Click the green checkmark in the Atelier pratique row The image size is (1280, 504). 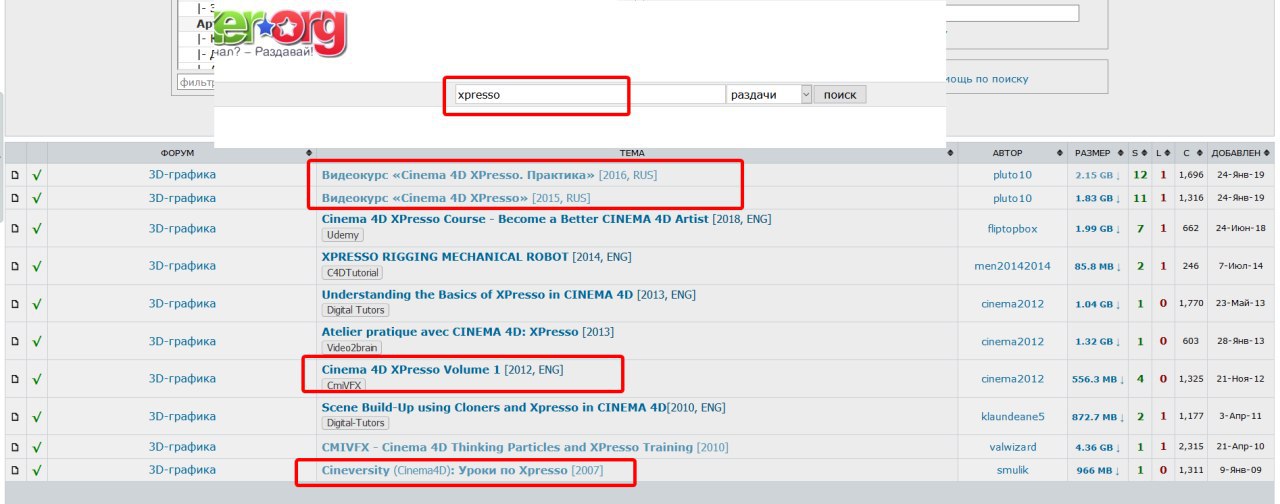(37, 341)
